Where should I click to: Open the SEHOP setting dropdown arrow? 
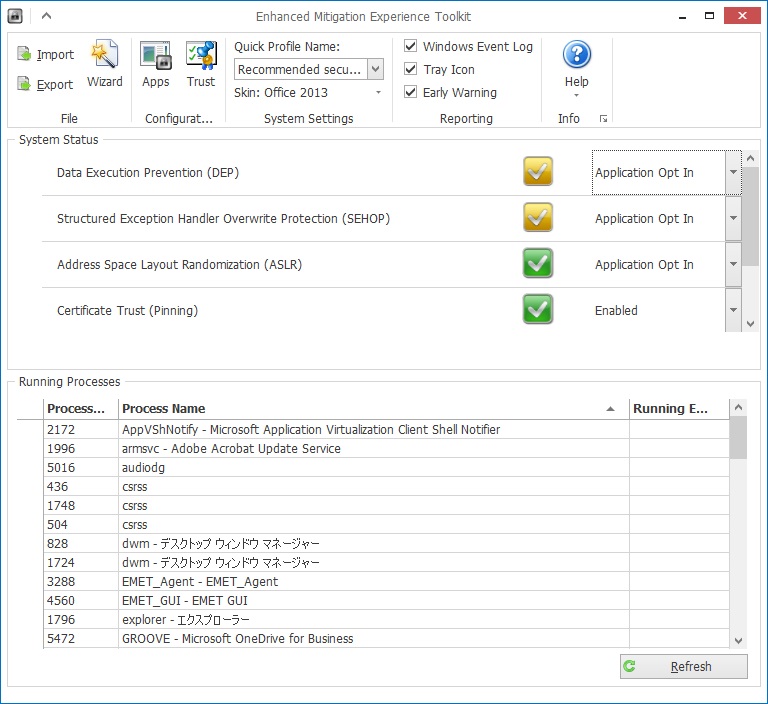(733, 218)
